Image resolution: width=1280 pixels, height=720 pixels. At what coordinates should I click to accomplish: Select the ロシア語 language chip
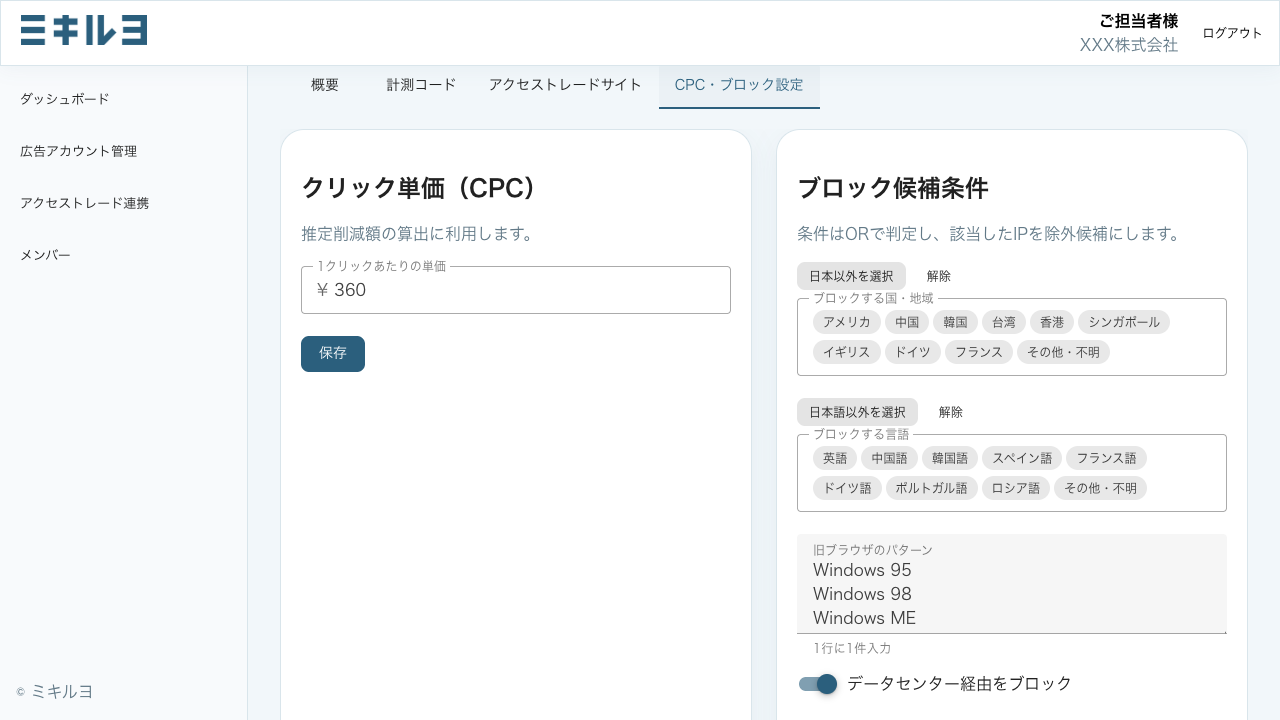(1015, 488)
